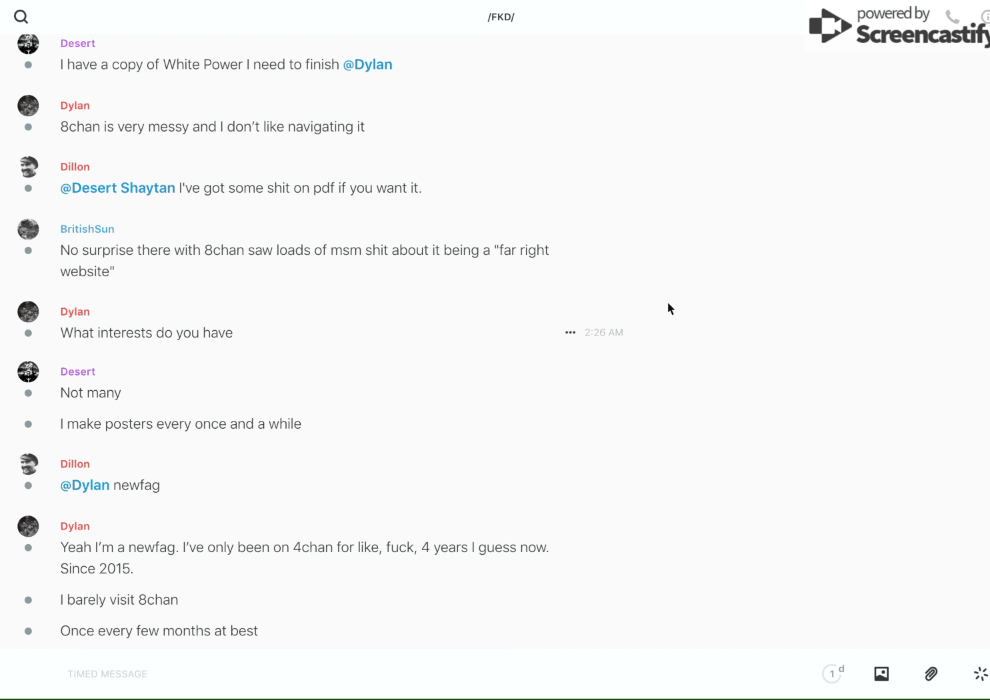Screen dimensions: 990x700
Task: Click BritishSun's profile avatar
Action: [x=28, y=229]
